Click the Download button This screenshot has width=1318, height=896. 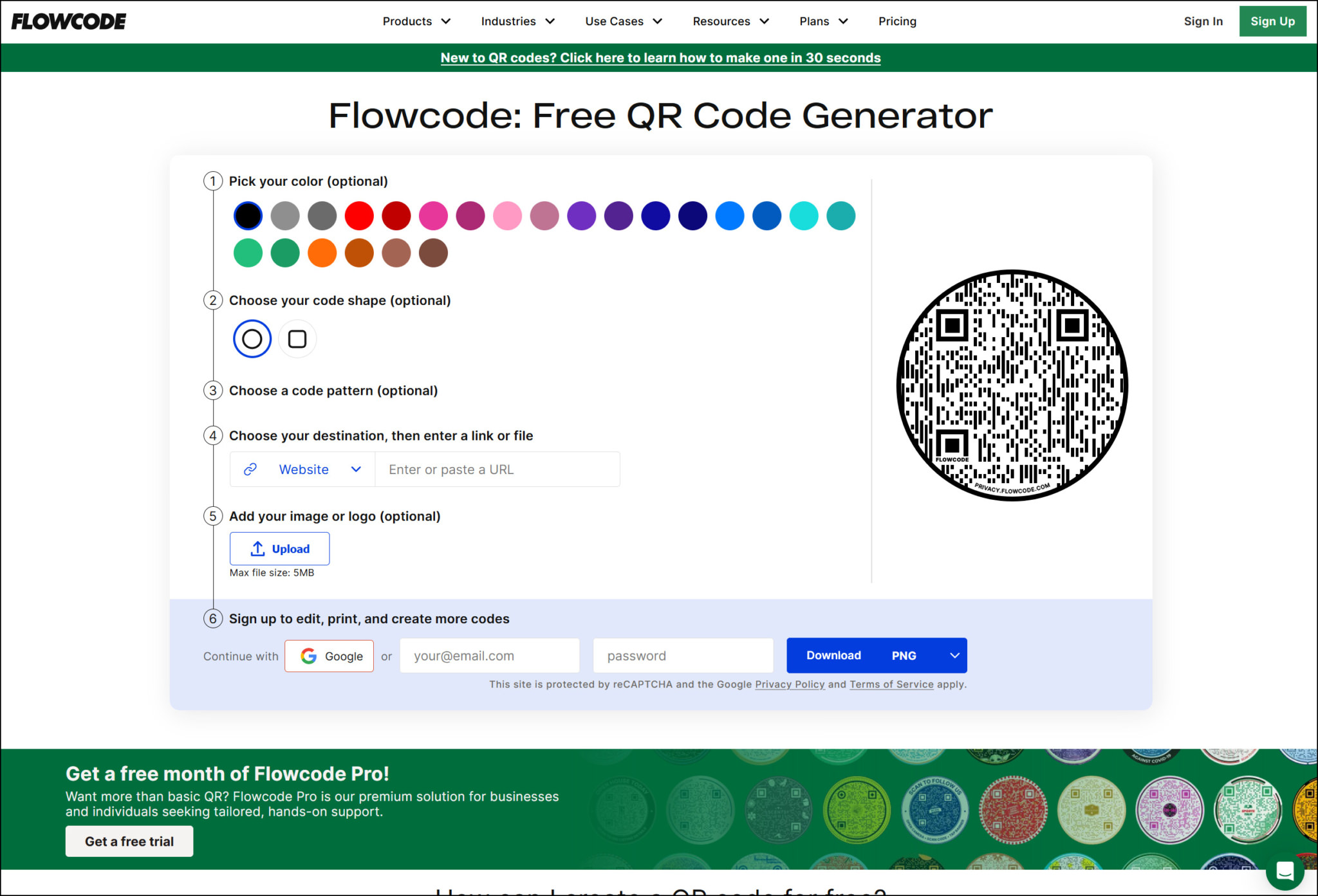(833, 655)
